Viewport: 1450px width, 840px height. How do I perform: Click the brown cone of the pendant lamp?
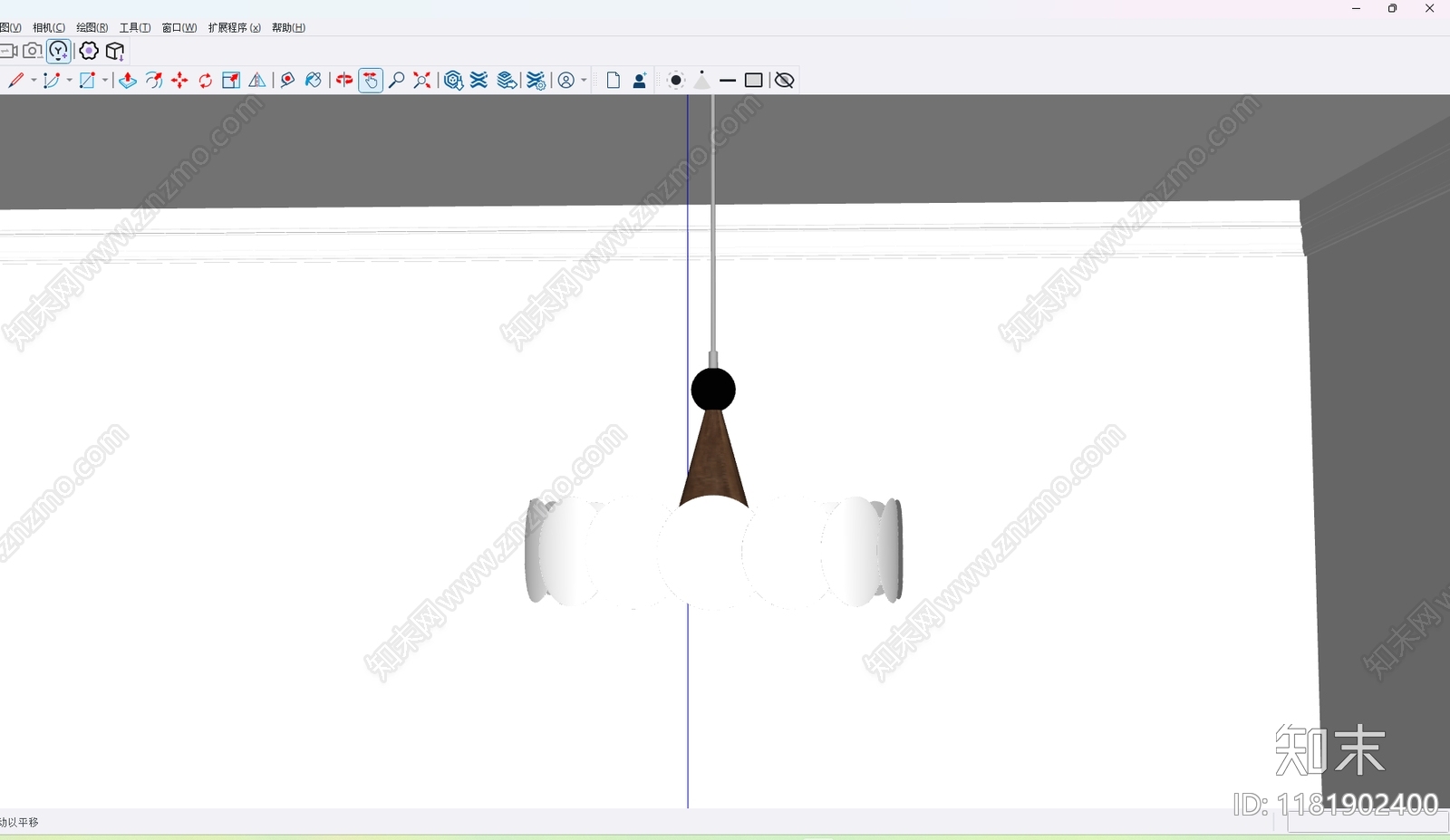coord(714,458)
